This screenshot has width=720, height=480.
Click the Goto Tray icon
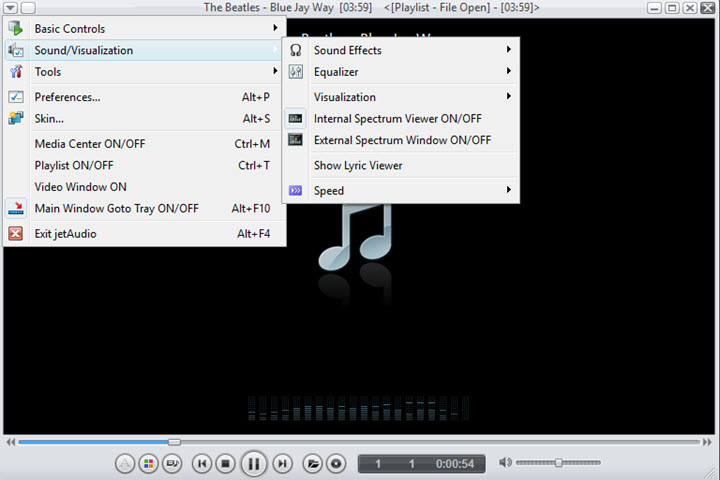[16, 208]
